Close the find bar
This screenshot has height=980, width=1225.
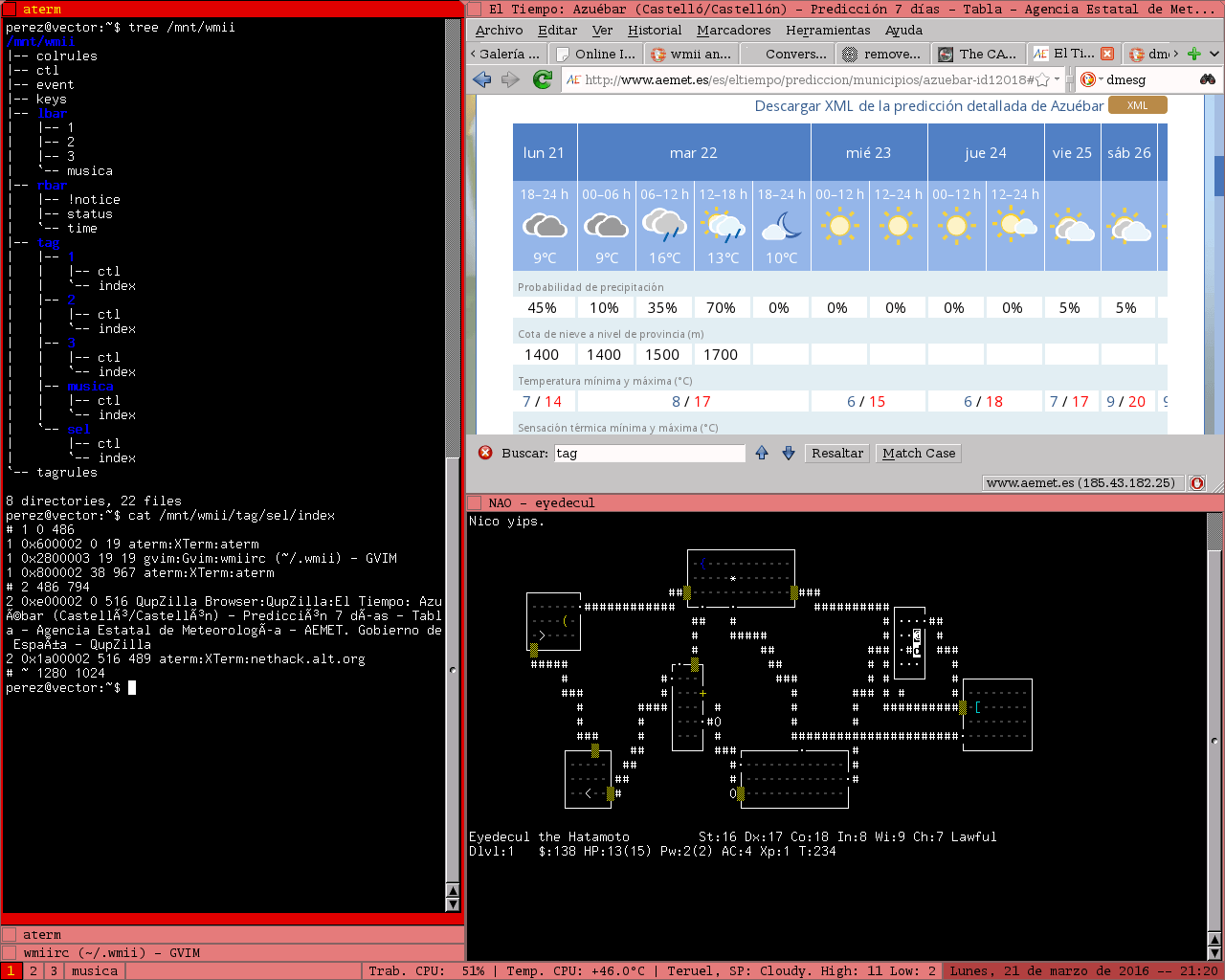click(x=485, y=453)
